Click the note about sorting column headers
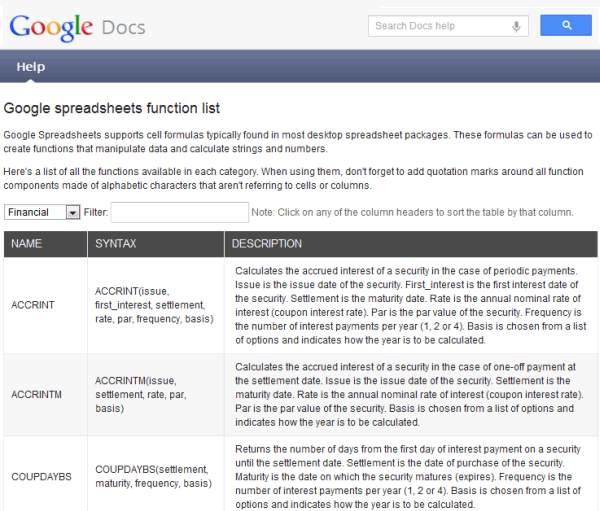 coord(412,212)
